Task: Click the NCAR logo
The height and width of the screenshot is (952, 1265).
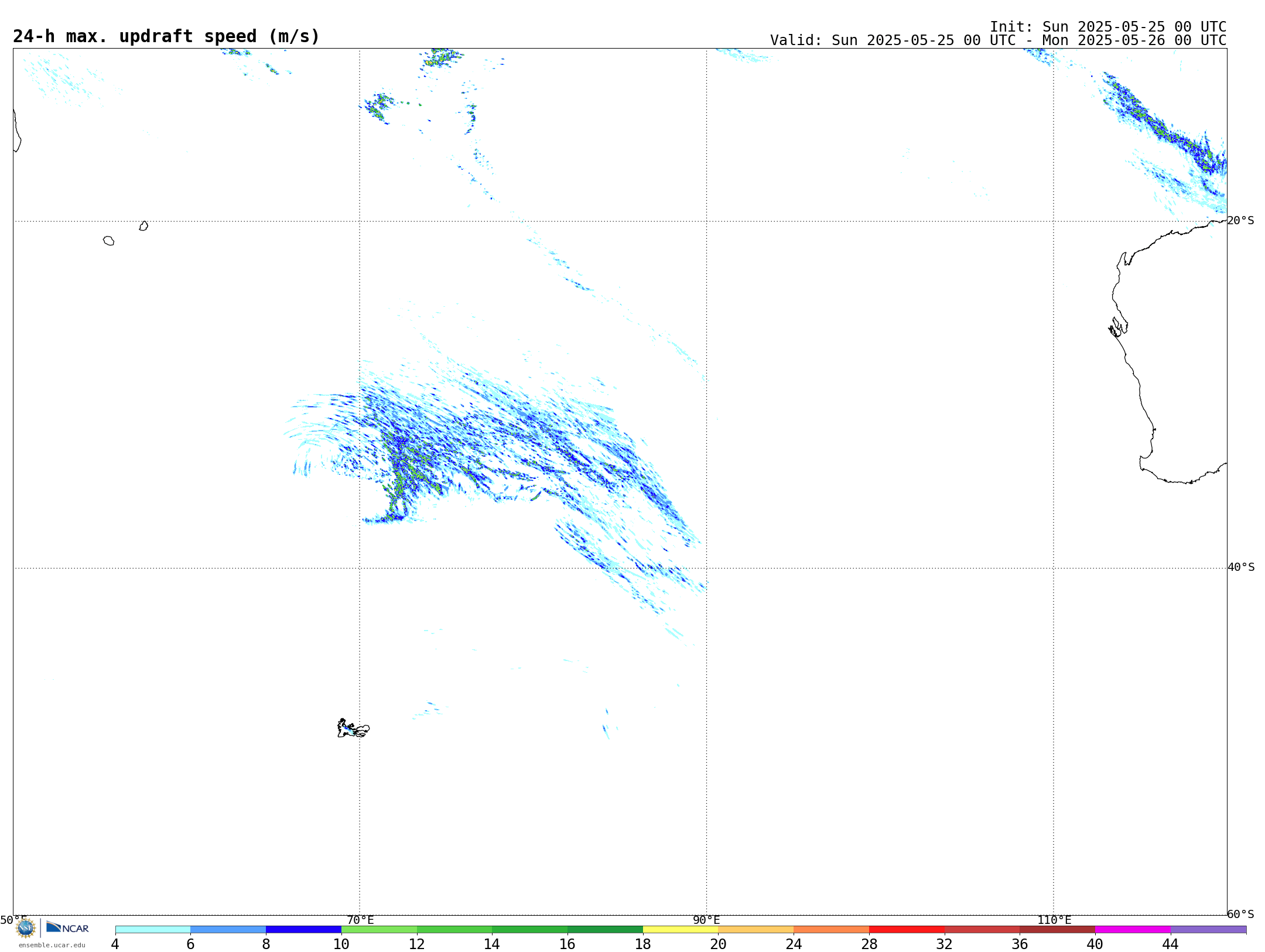Action: pos(67,927)
